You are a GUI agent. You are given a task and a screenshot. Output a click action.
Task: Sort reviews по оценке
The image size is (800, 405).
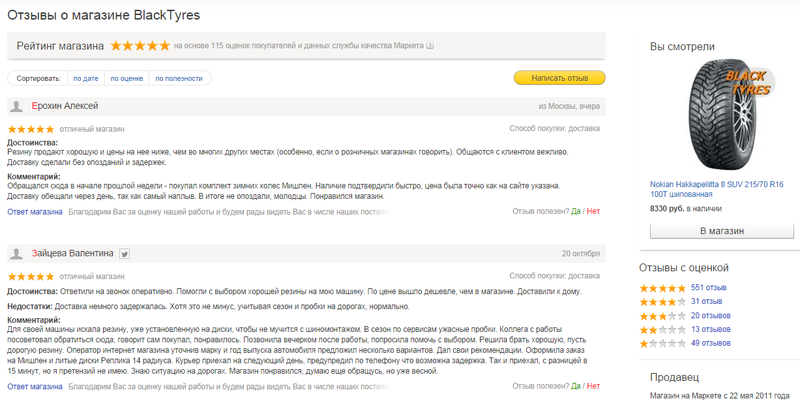click(x=127, y=79)
